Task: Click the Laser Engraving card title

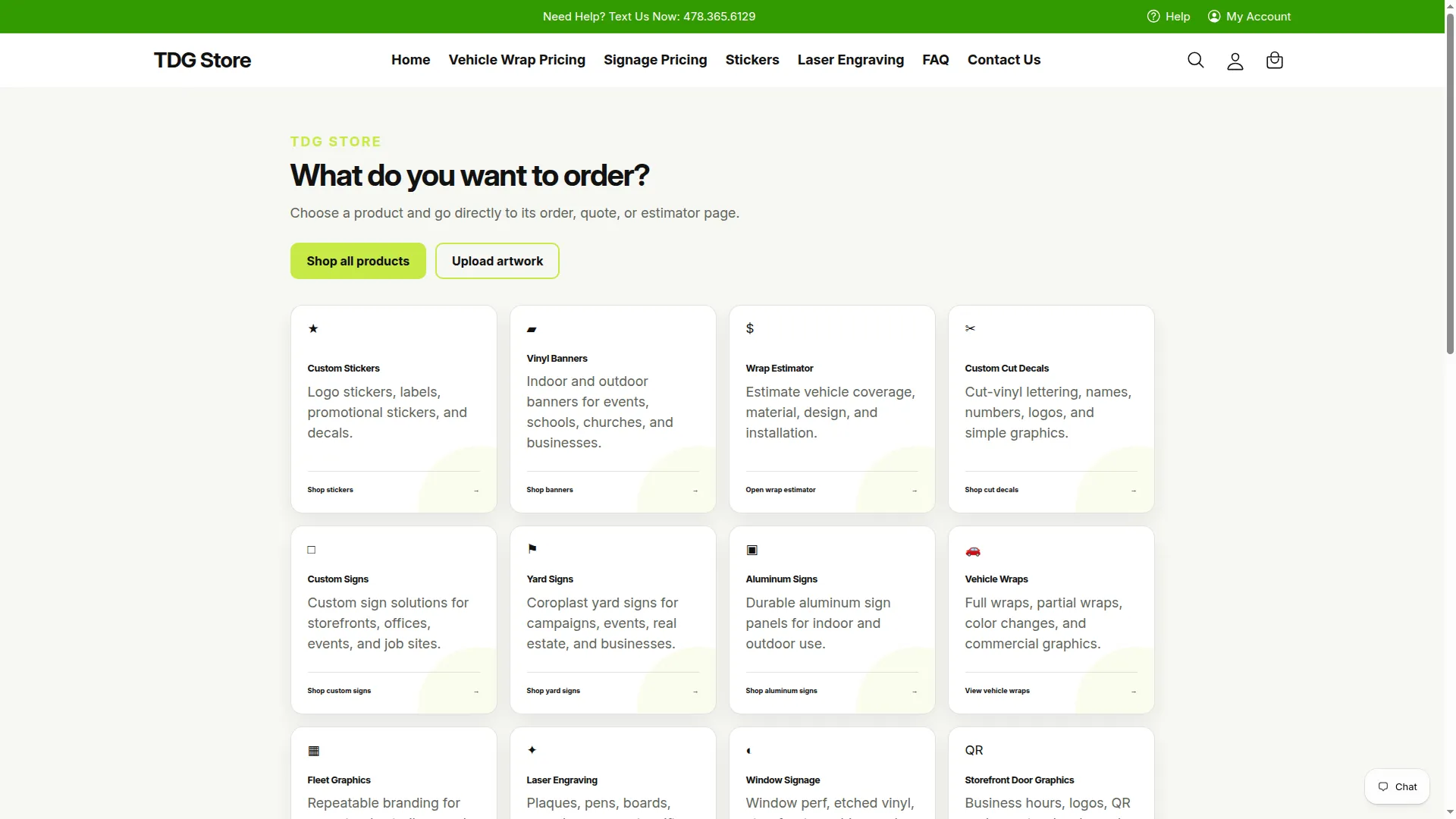Action: (562, 780)
